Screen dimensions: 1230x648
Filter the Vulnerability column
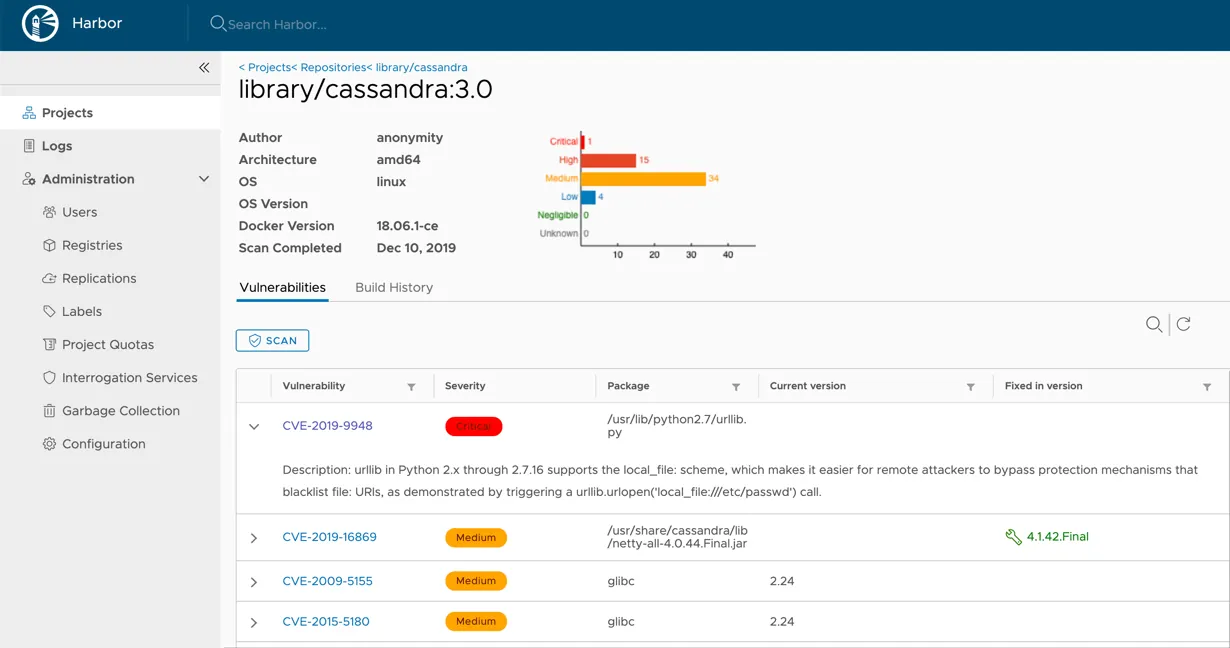411,387
